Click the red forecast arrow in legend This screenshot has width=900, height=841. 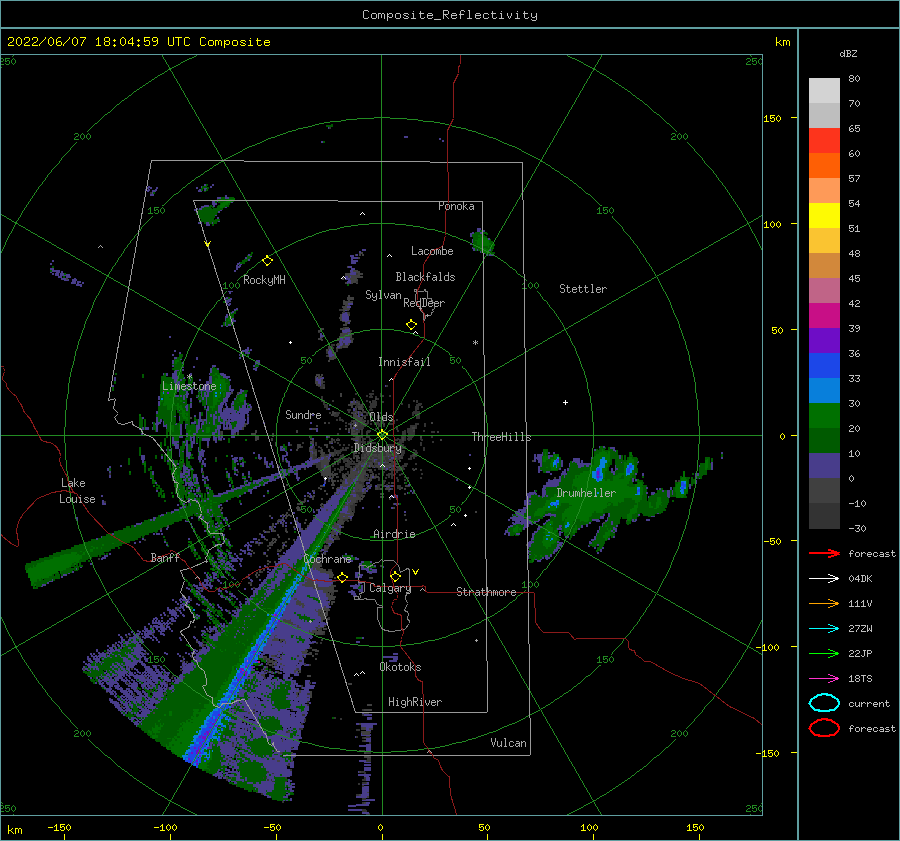(x=824, y=553)
